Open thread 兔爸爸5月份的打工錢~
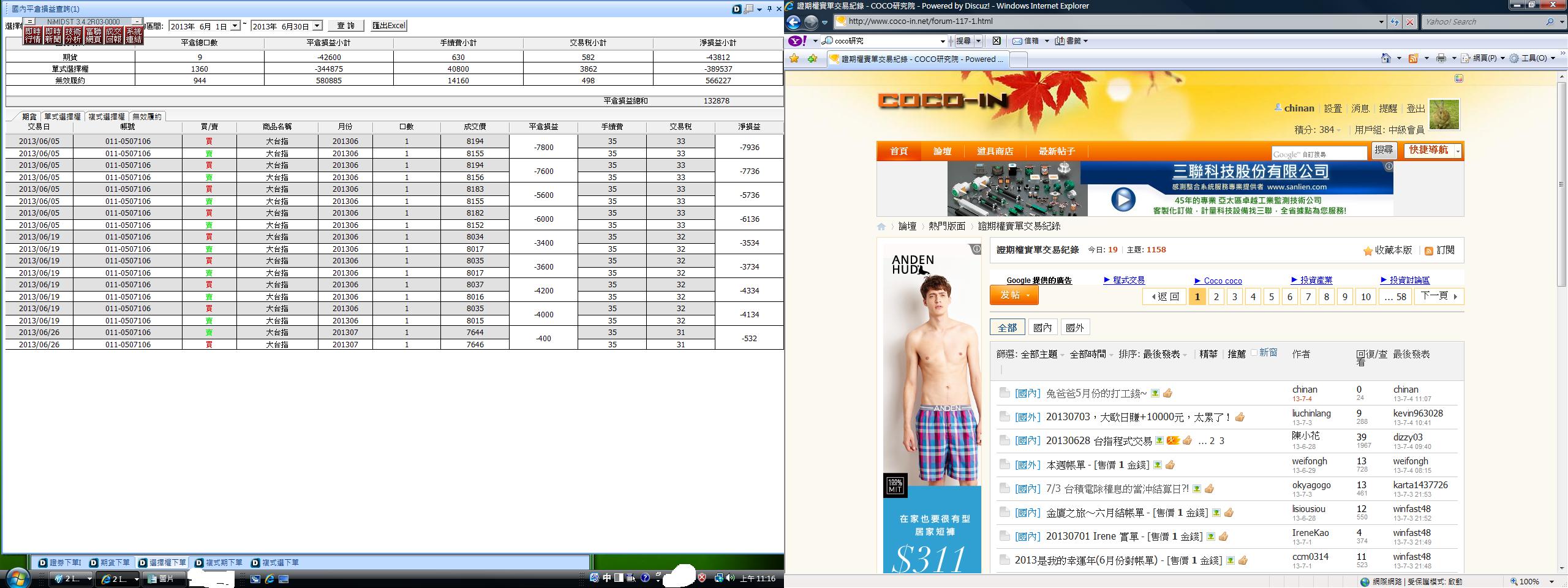 click(1096, 393)
